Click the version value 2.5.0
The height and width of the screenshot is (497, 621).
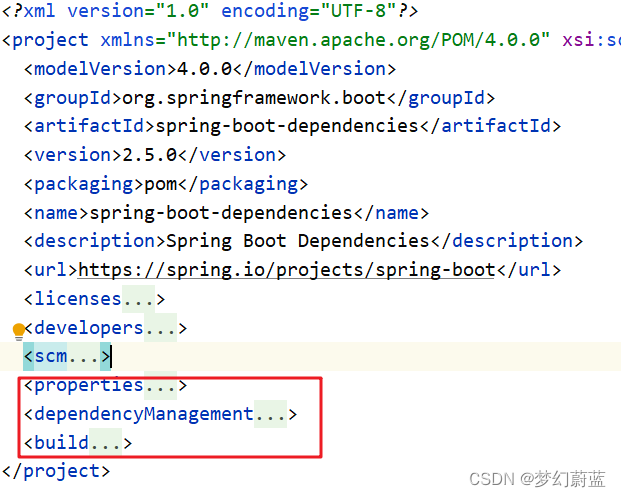(149, 155)
